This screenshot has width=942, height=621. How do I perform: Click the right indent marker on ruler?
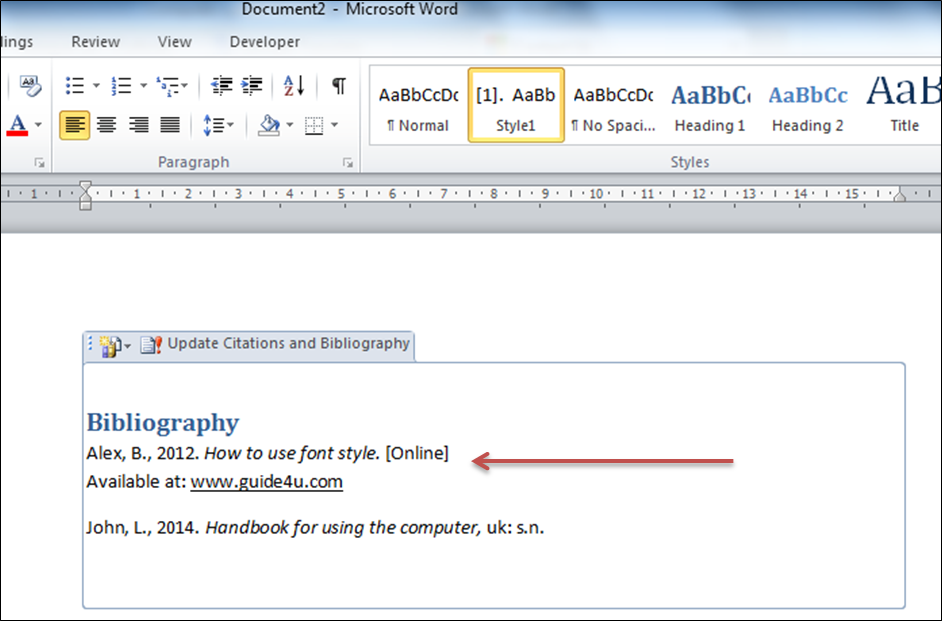899,194
